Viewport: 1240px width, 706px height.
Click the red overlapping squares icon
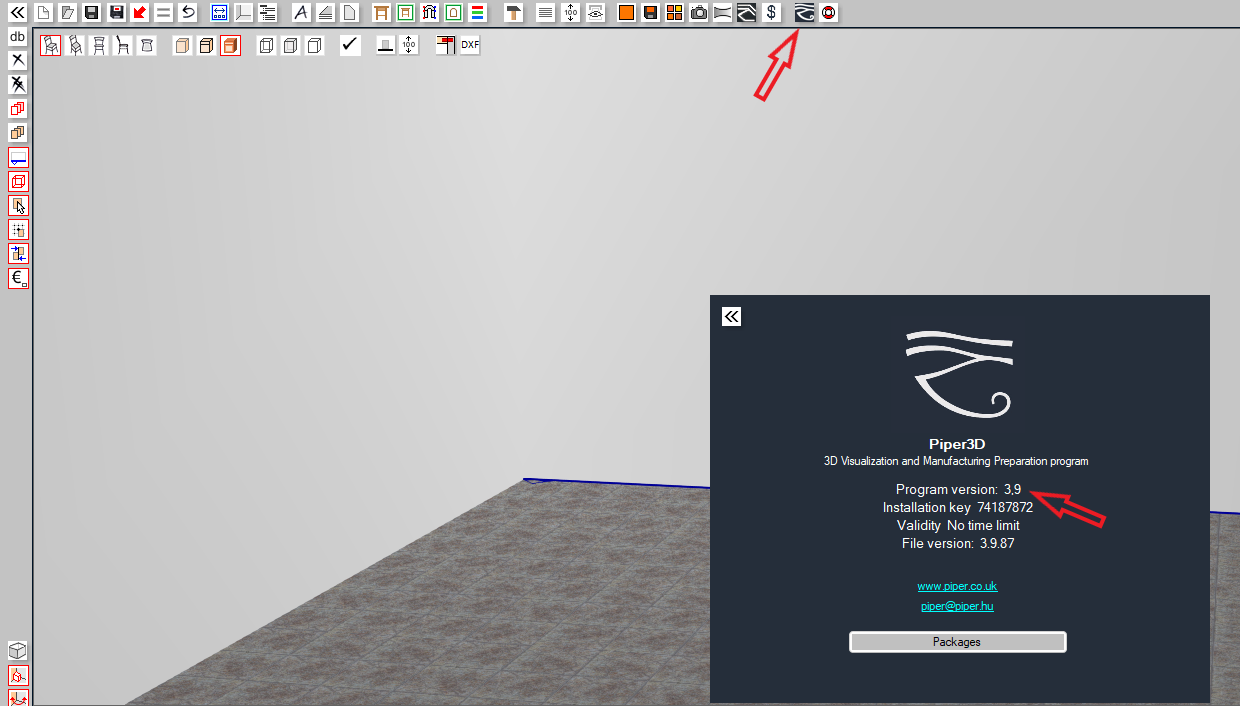(x=18, y=109)
